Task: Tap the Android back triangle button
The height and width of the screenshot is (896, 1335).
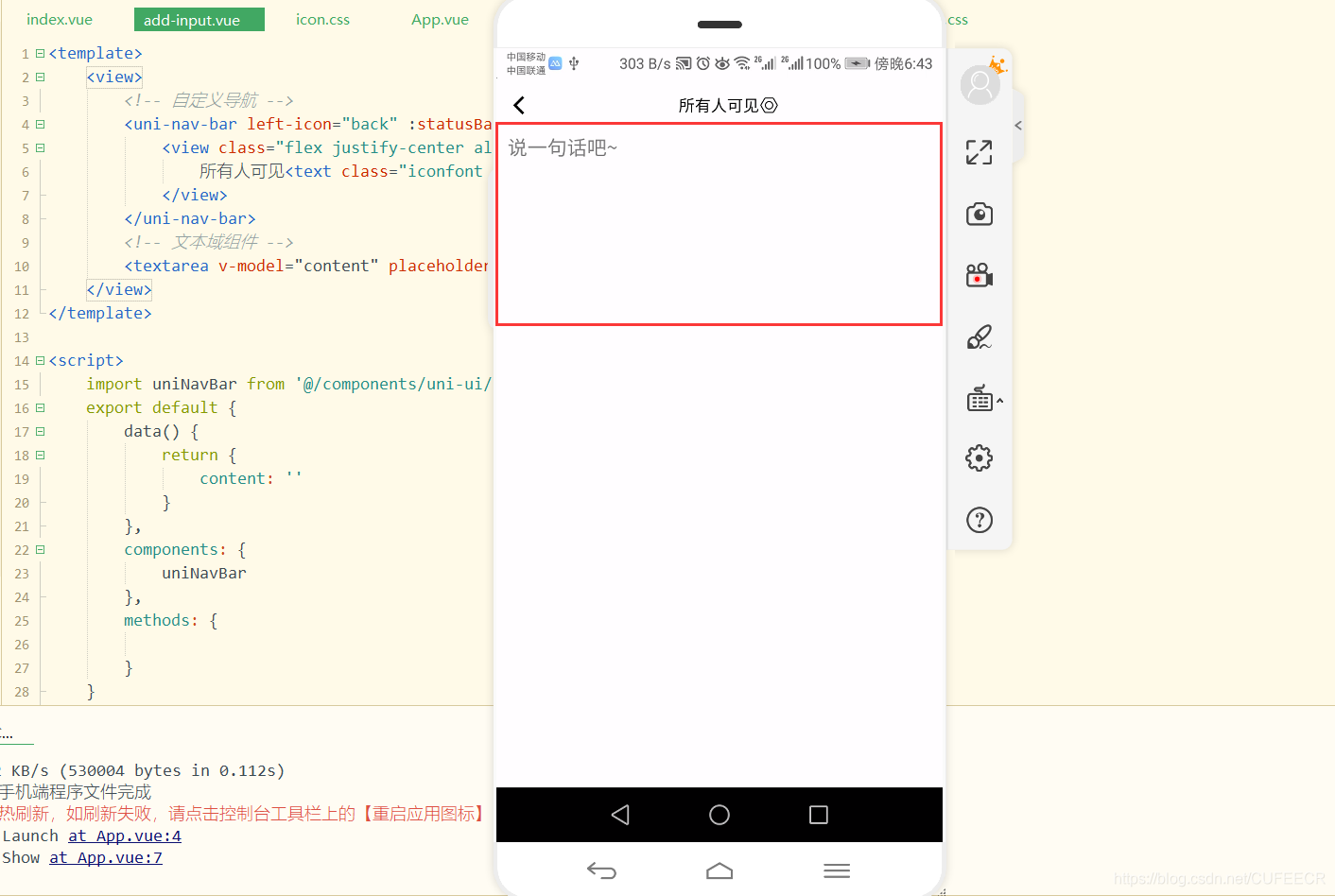Action: [620, 815]
